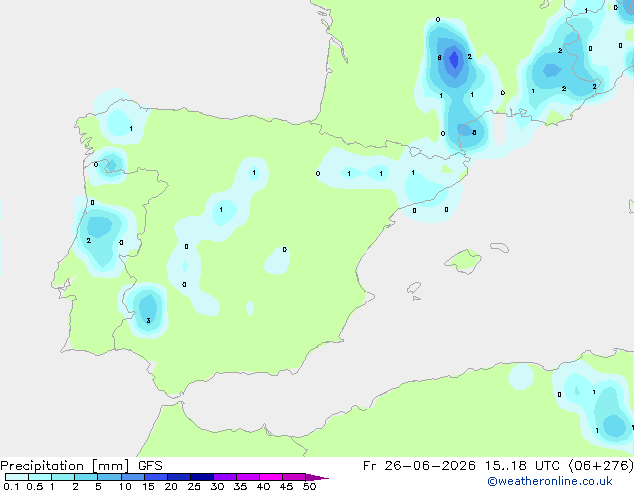Click Mallorca island on the map
This screenshot has width=634, height=490.
(x=463, y=261)
